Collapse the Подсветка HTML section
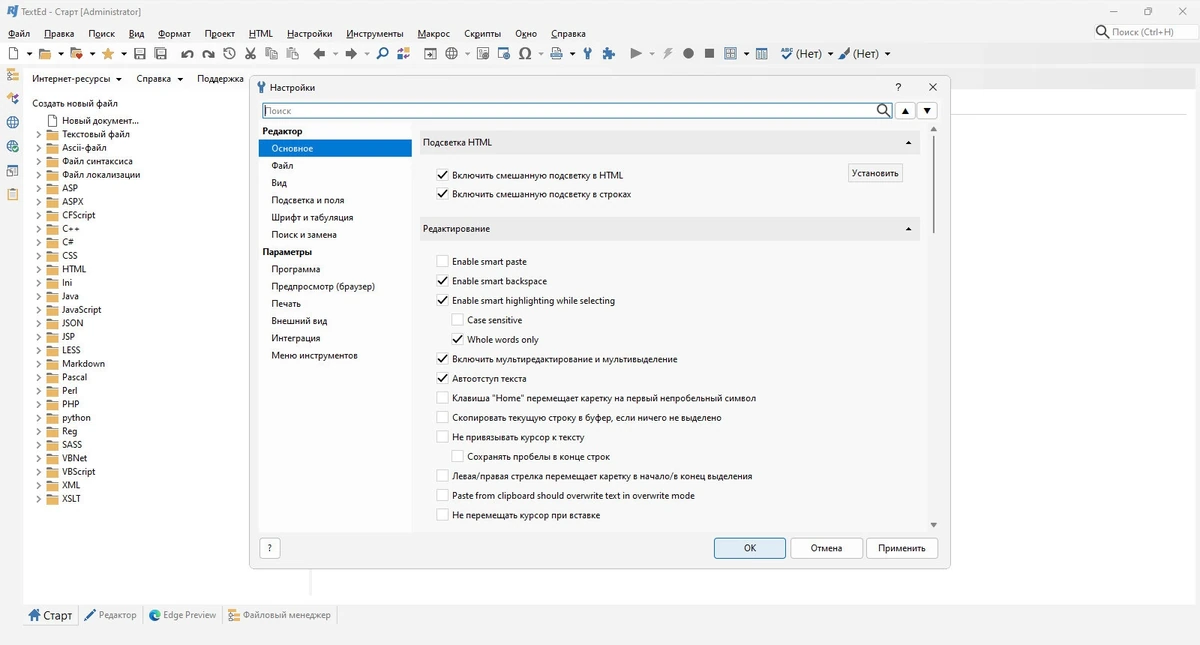 click(x=908, y=143)
